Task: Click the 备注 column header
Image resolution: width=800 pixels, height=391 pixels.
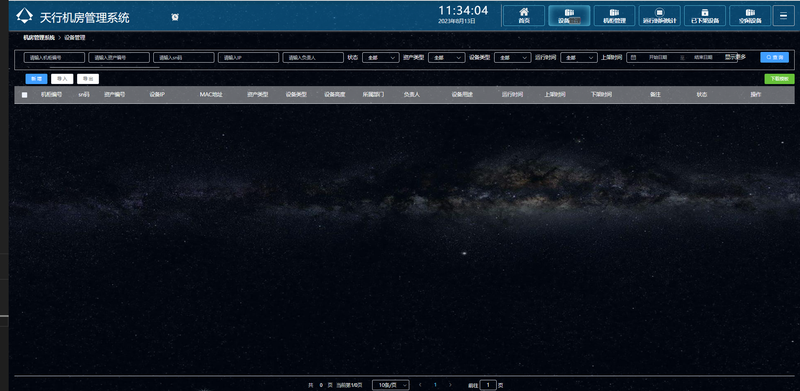Action: [655, 94]
